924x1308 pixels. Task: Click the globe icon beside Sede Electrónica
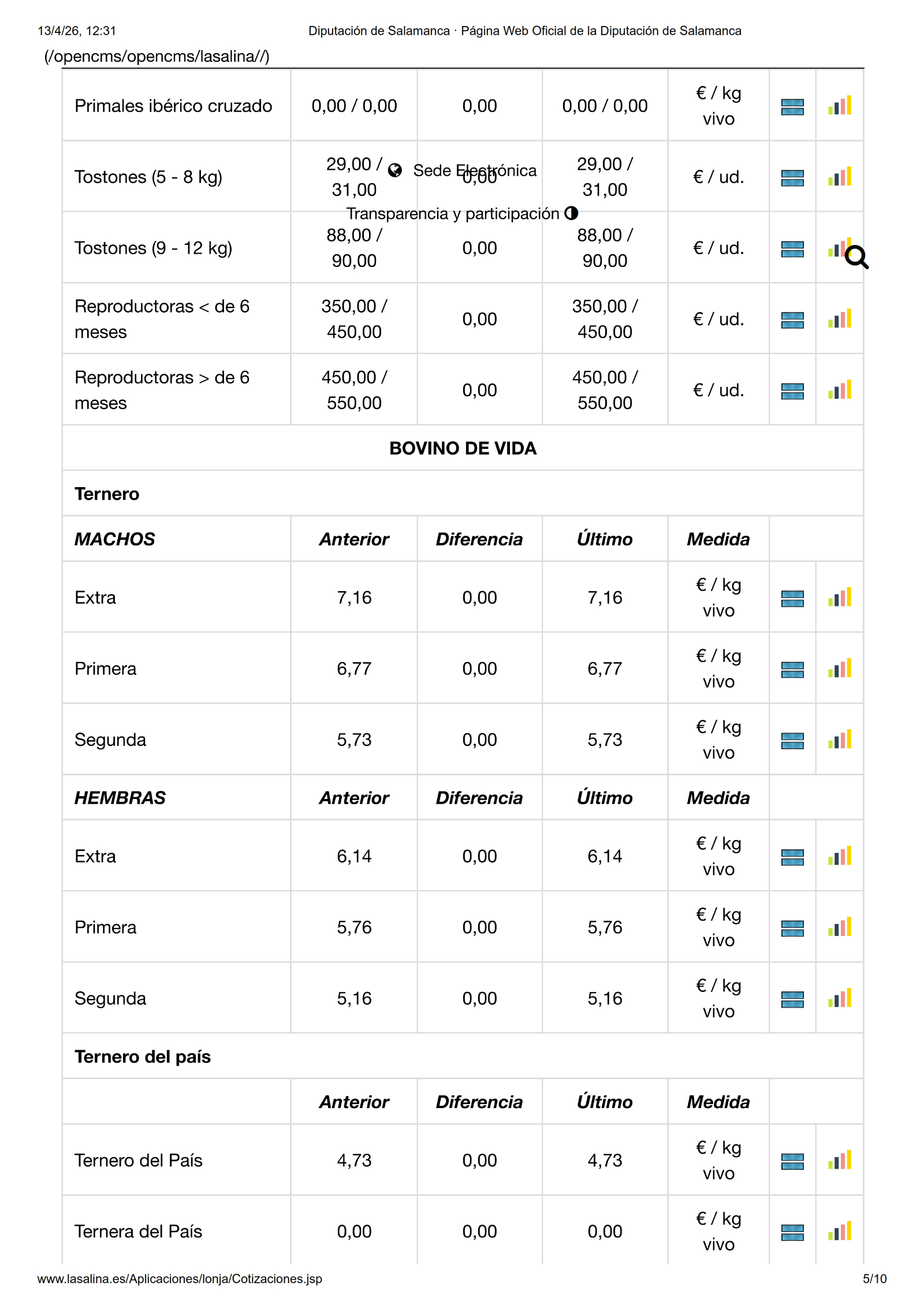tap(395, 170)
